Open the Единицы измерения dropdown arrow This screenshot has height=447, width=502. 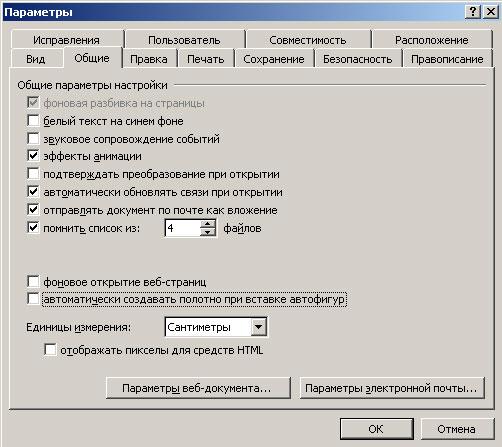tap(259, 327)
